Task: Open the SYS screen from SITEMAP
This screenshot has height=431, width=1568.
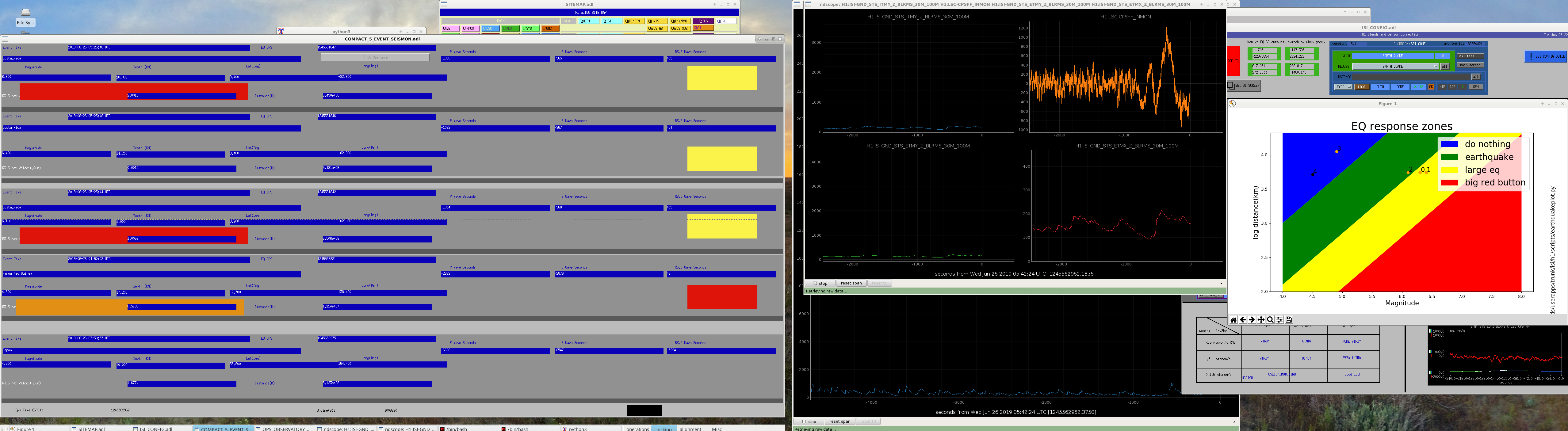Action: tap(530, 29)
